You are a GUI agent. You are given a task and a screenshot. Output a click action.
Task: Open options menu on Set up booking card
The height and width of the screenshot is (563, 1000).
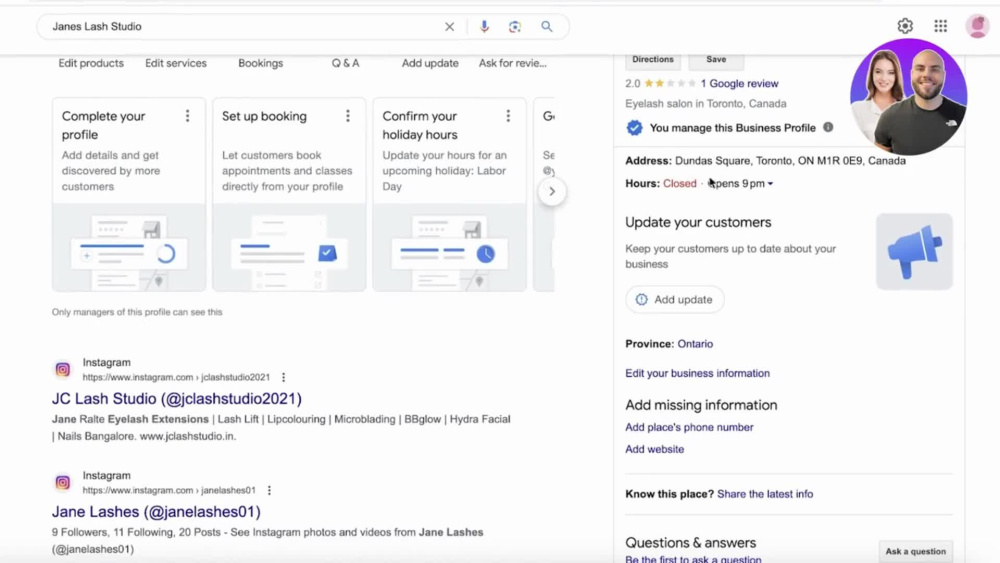tap(348, 116)
